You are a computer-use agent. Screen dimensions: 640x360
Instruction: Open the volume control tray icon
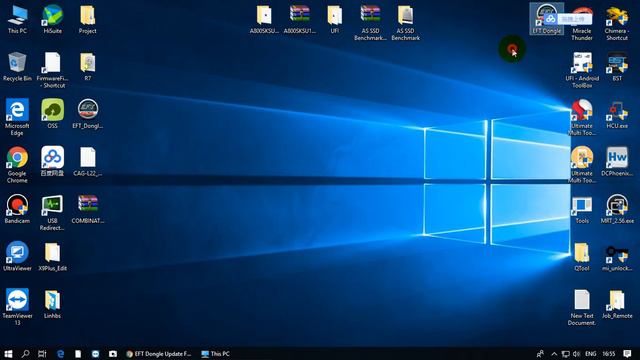coord(576,354)
